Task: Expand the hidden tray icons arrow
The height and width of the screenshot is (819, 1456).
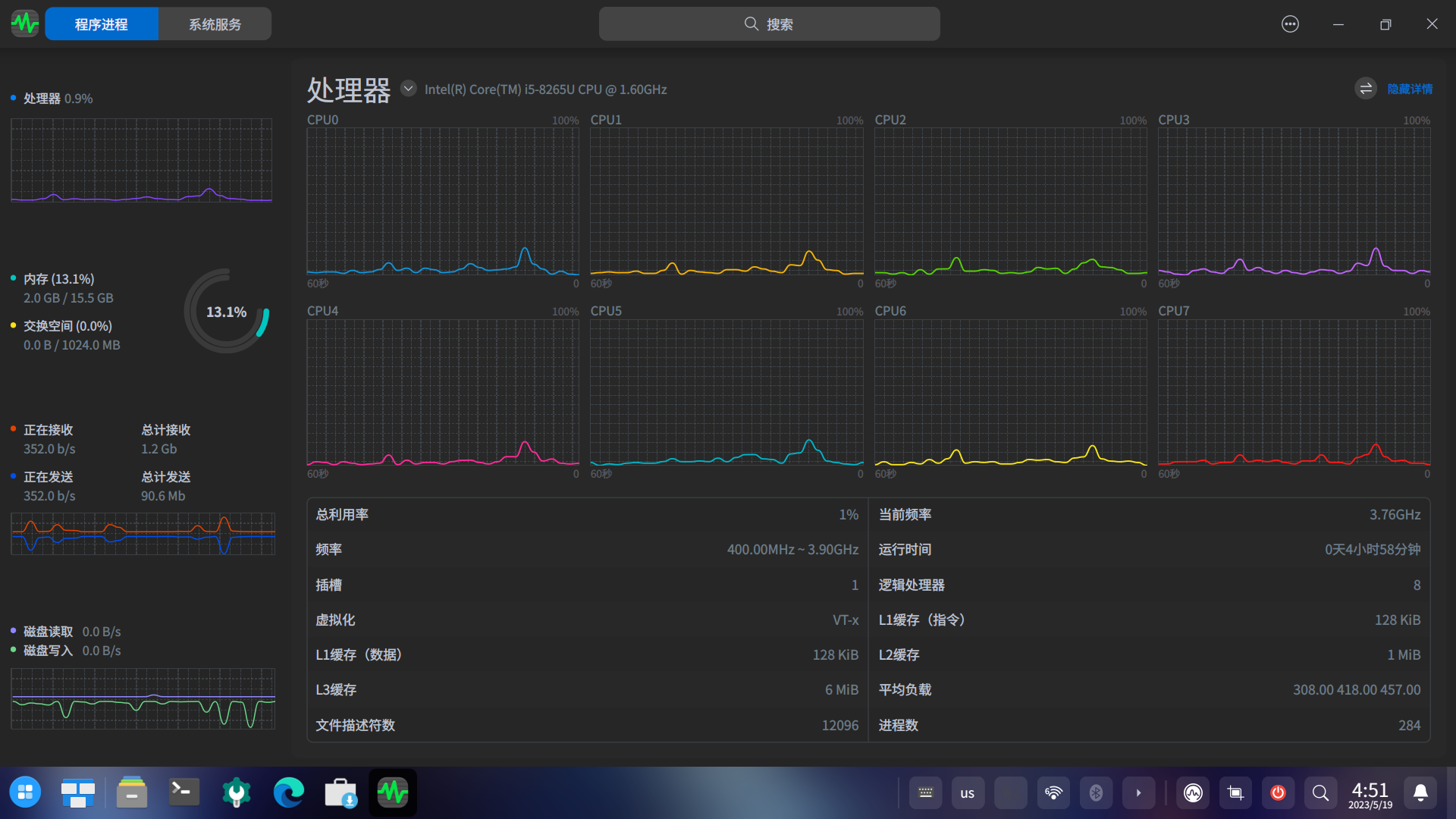Action: coord(1139,793)
